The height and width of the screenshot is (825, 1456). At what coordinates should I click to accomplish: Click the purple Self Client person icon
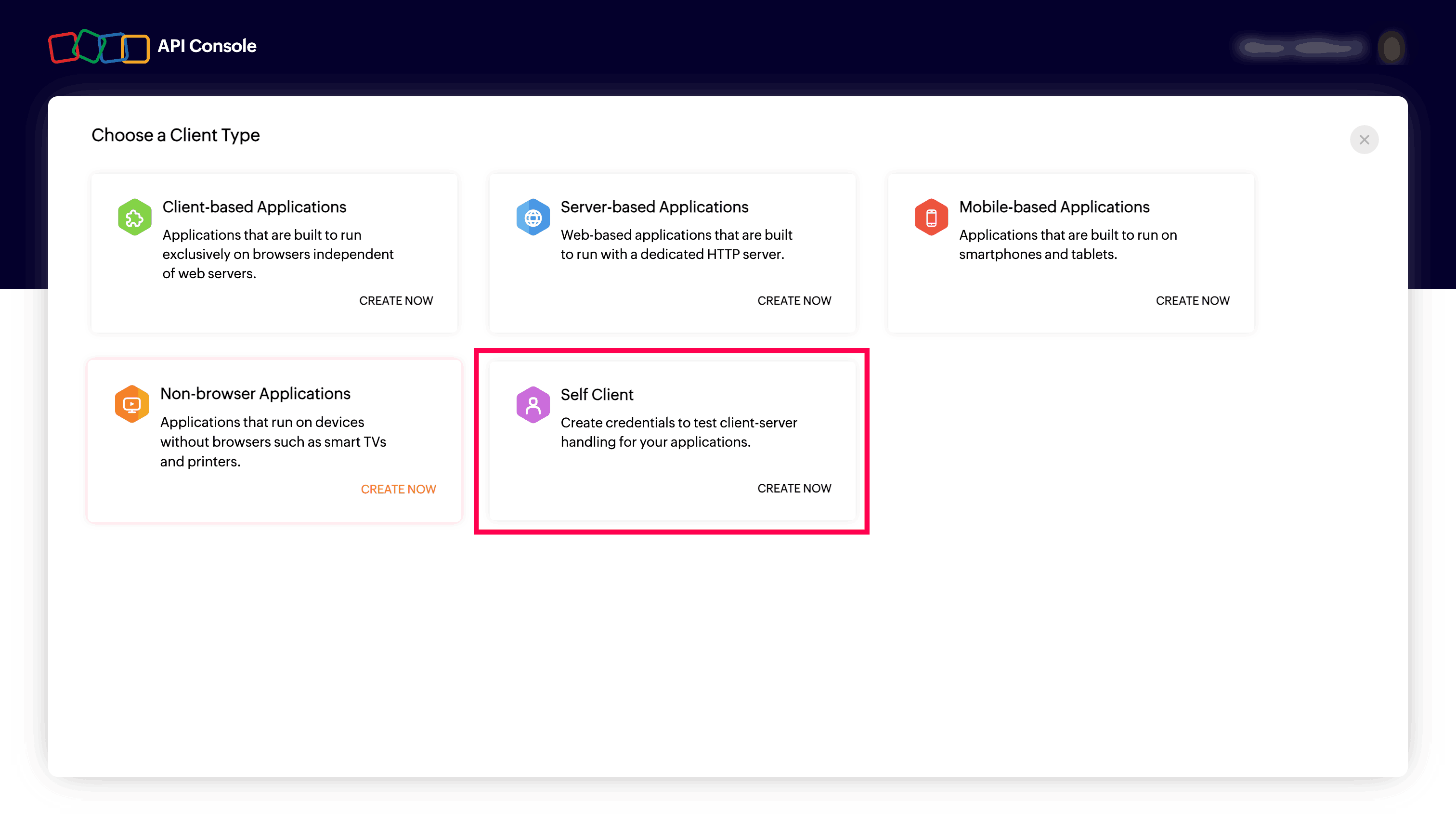coord(533,405)
